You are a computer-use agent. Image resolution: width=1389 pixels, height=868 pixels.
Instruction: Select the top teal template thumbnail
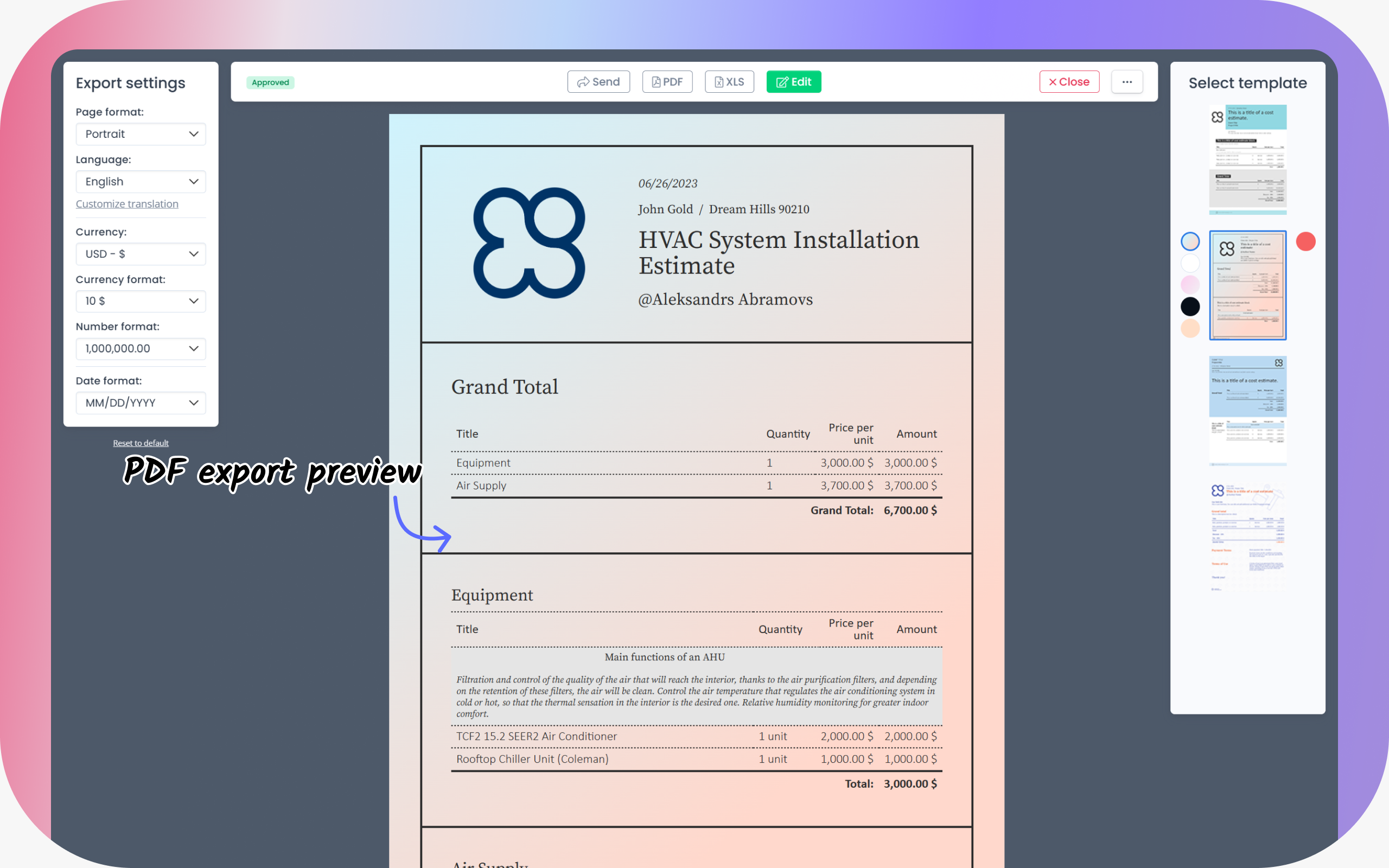coord(1247,161)
